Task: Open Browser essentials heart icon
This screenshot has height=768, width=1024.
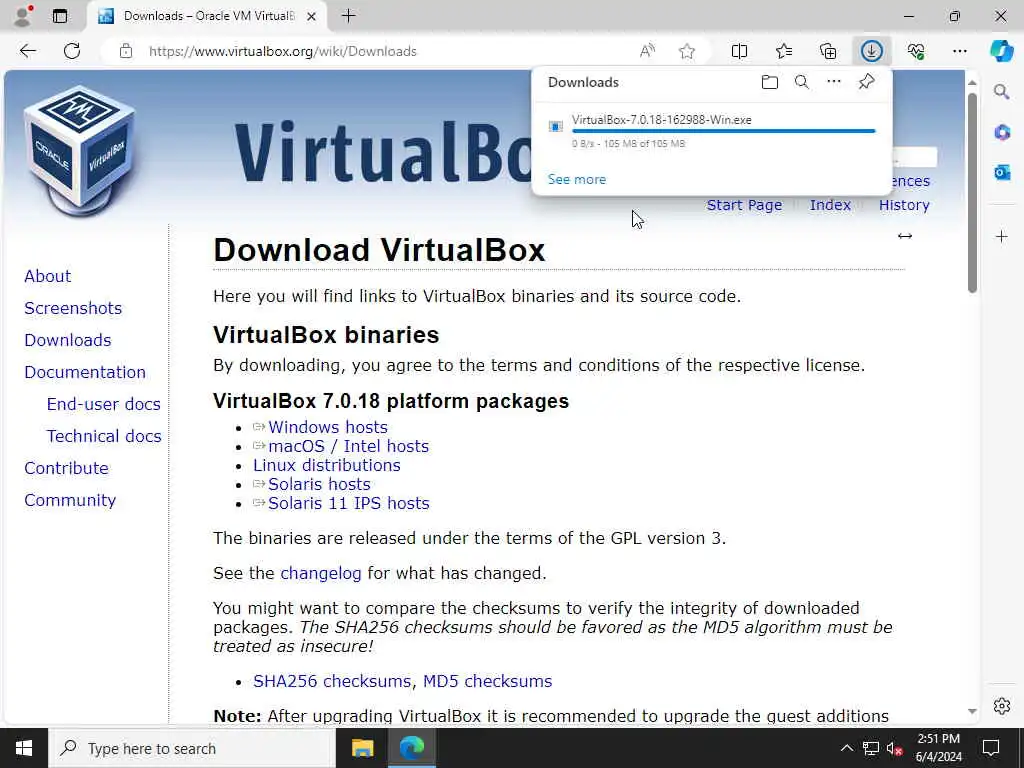Action: click(916, 51)
